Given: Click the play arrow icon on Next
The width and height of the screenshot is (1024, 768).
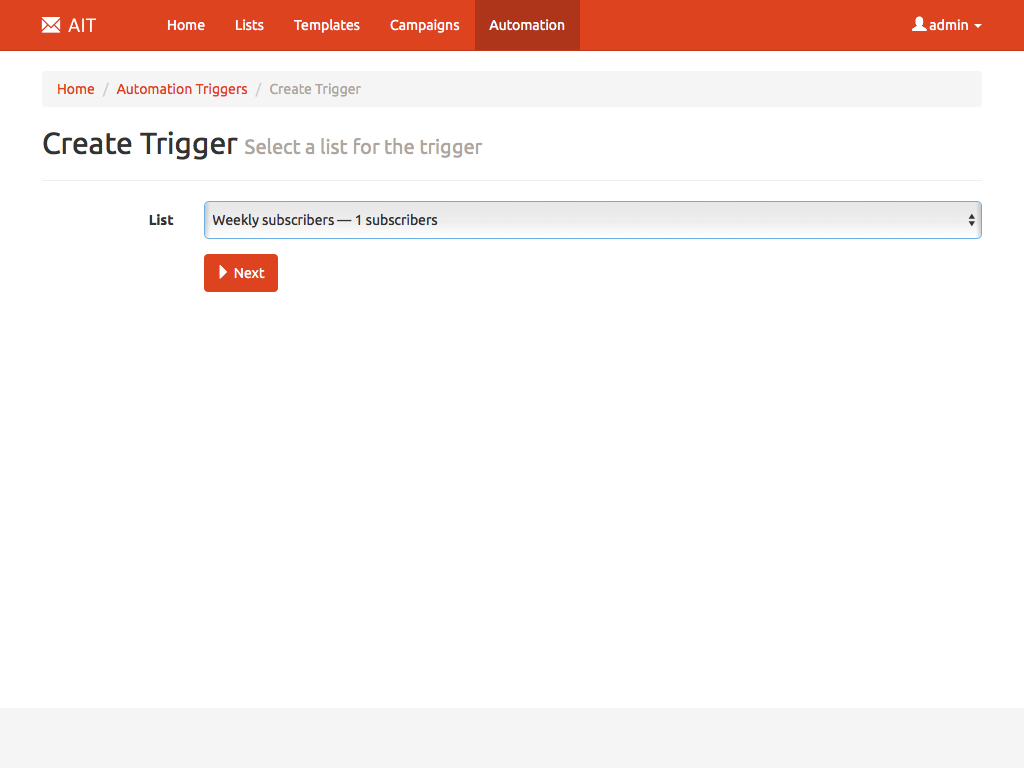Looking at the screenshot, I should coord(224,273).
